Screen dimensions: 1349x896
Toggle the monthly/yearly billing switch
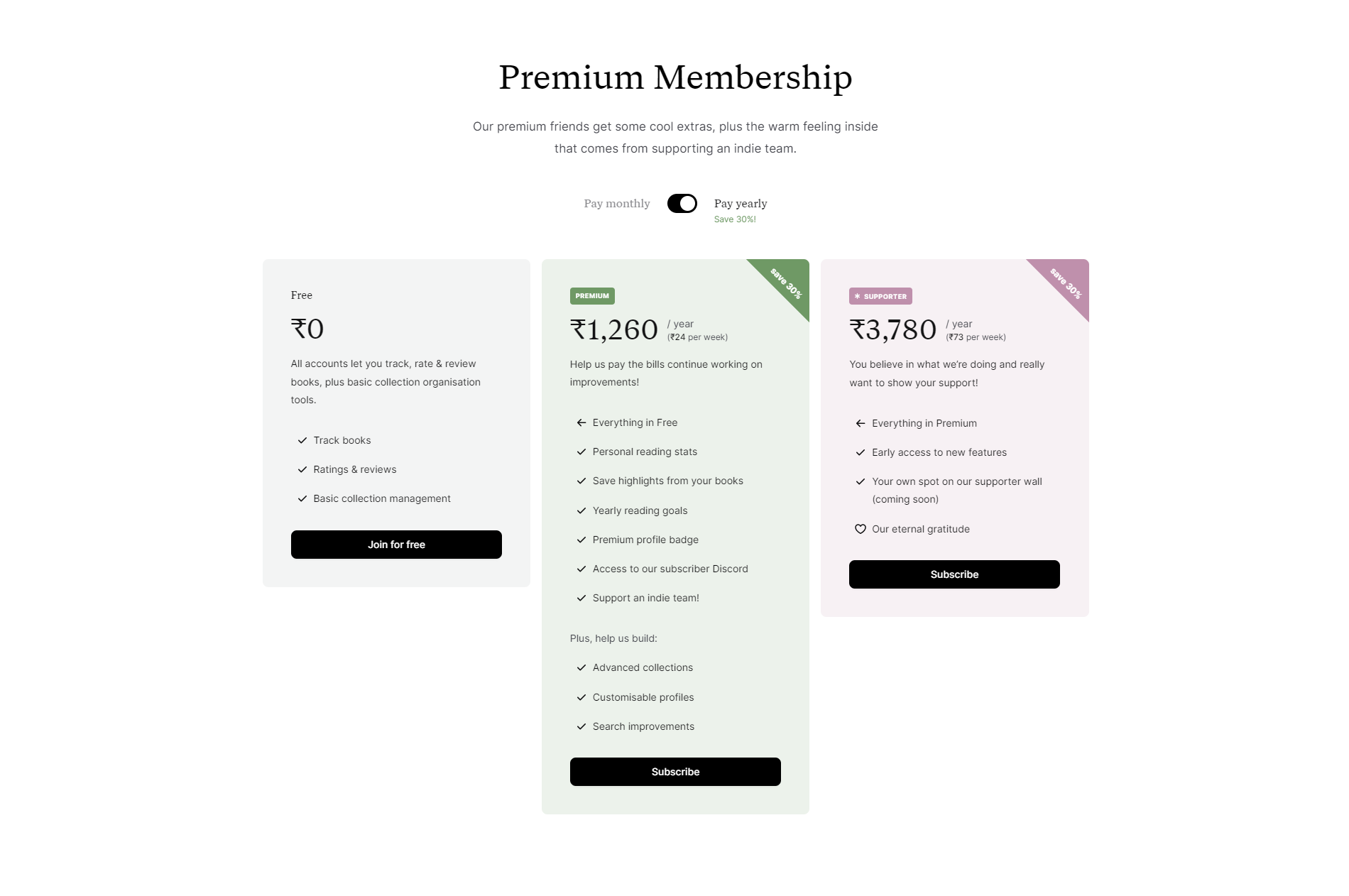click(682, 204)
